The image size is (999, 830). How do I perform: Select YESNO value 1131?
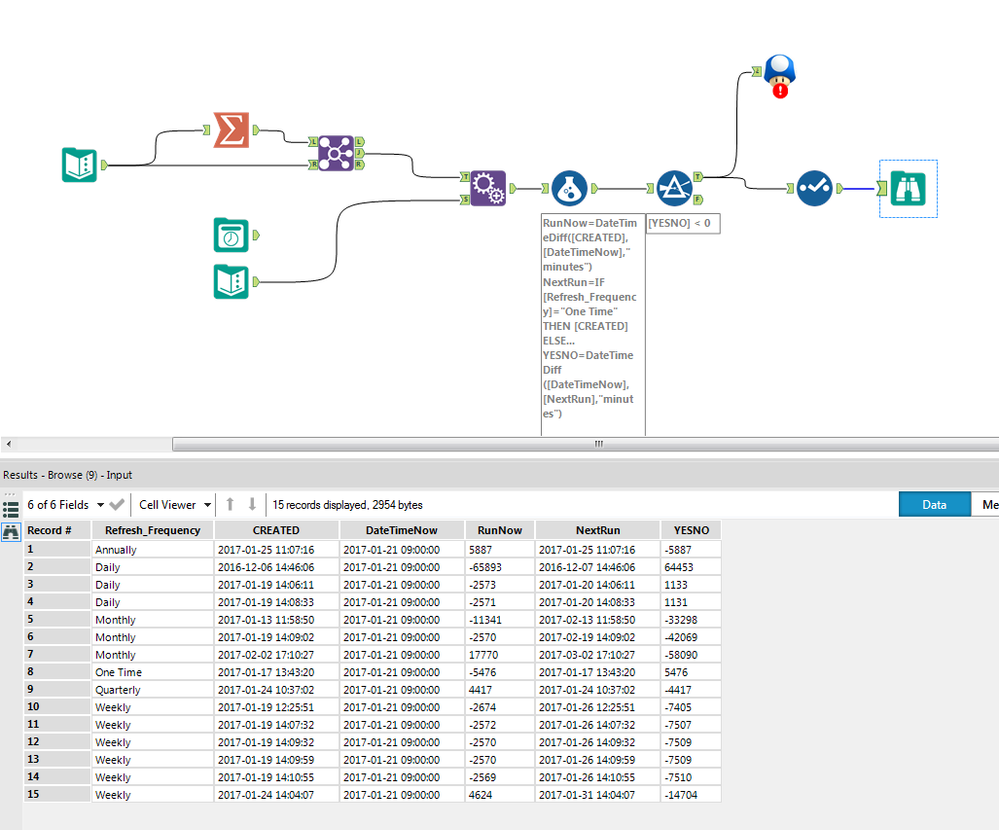(x=691, y=602)
